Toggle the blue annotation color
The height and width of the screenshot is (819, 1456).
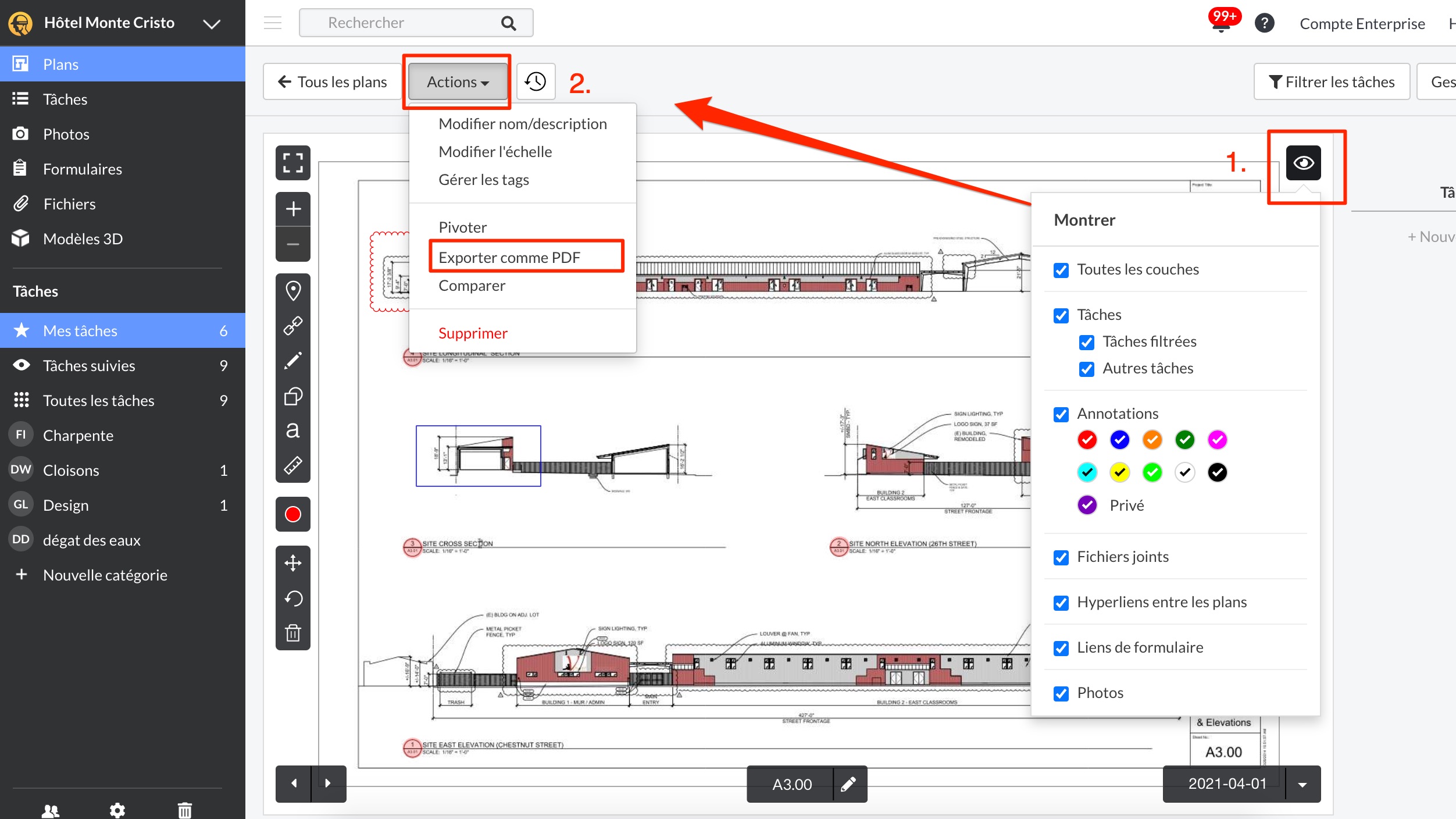1120,440
